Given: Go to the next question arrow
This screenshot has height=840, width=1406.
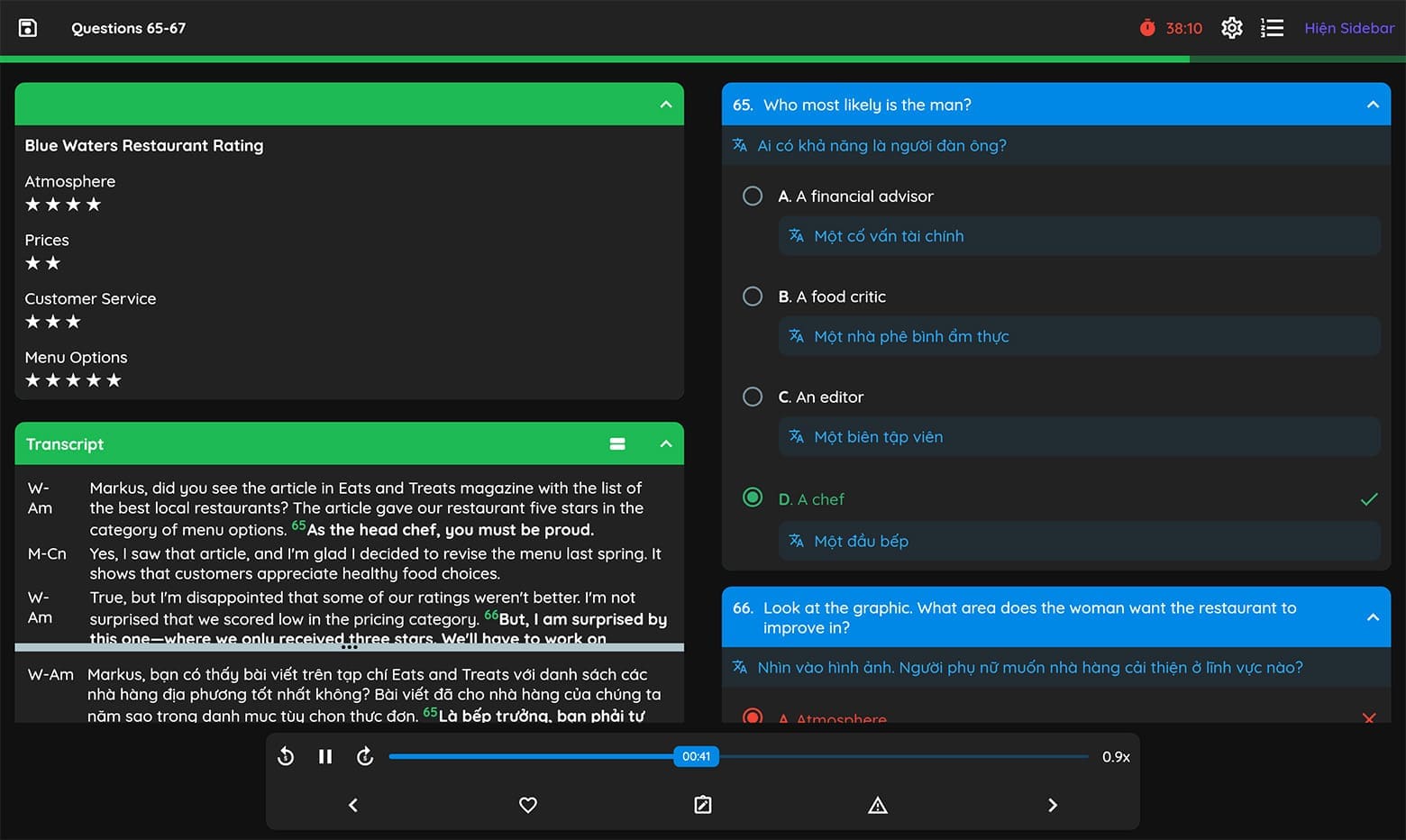Looking at the screenshot, I should pos(1053,805).
